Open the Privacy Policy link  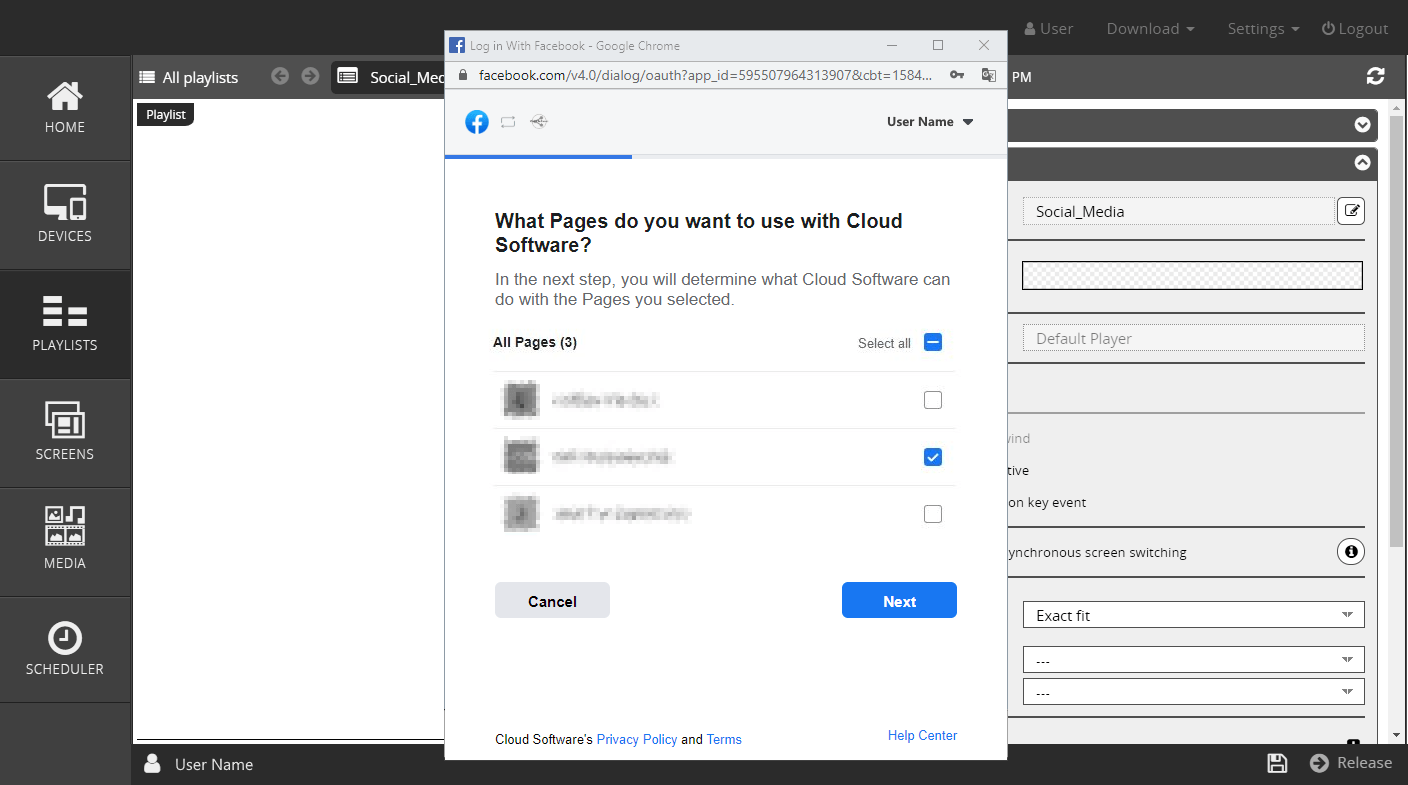click(x=637, y=740)
